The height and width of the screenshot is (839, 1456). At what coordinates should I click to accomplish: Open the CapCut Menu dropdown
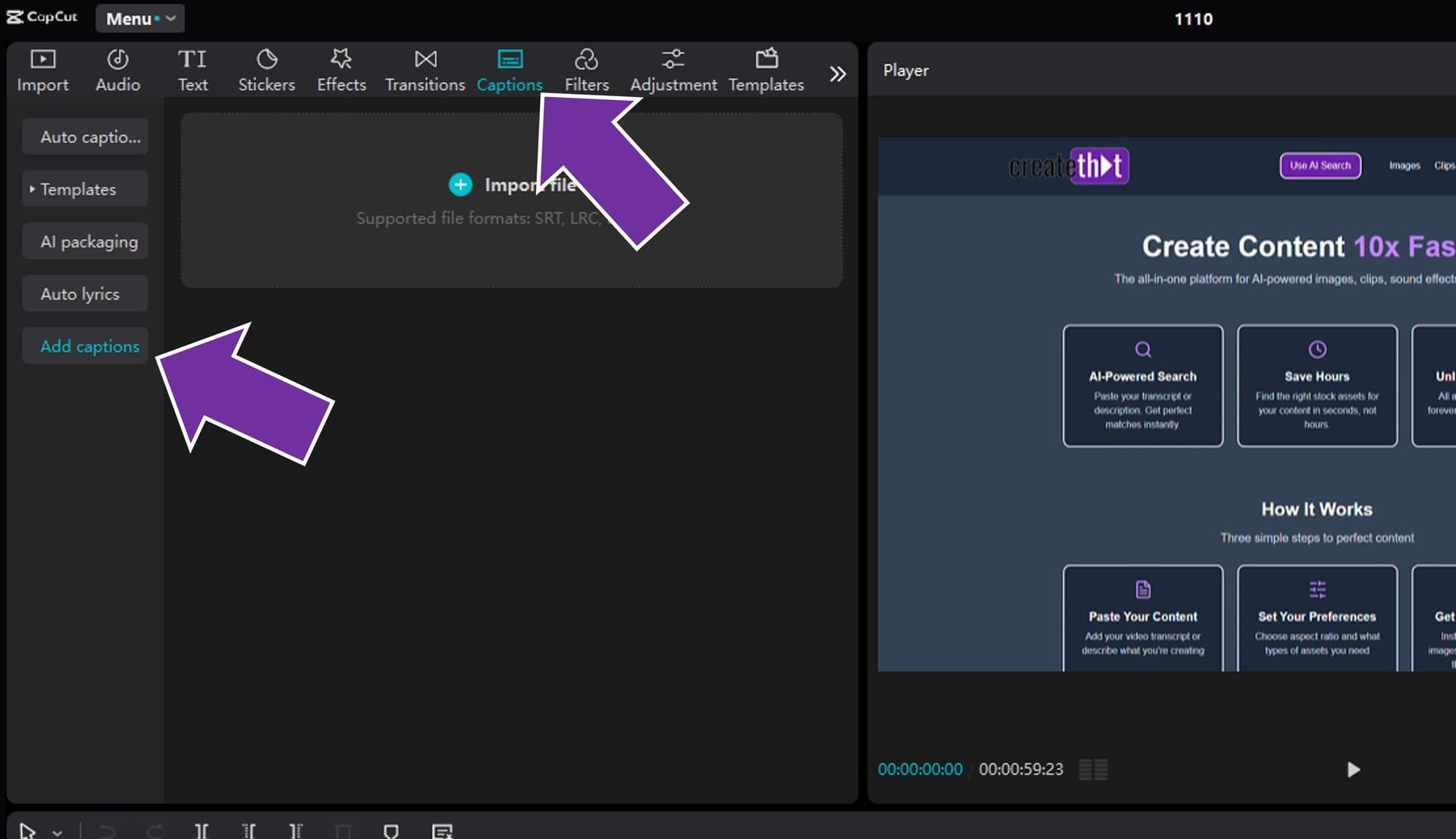(x=140, y=18)
